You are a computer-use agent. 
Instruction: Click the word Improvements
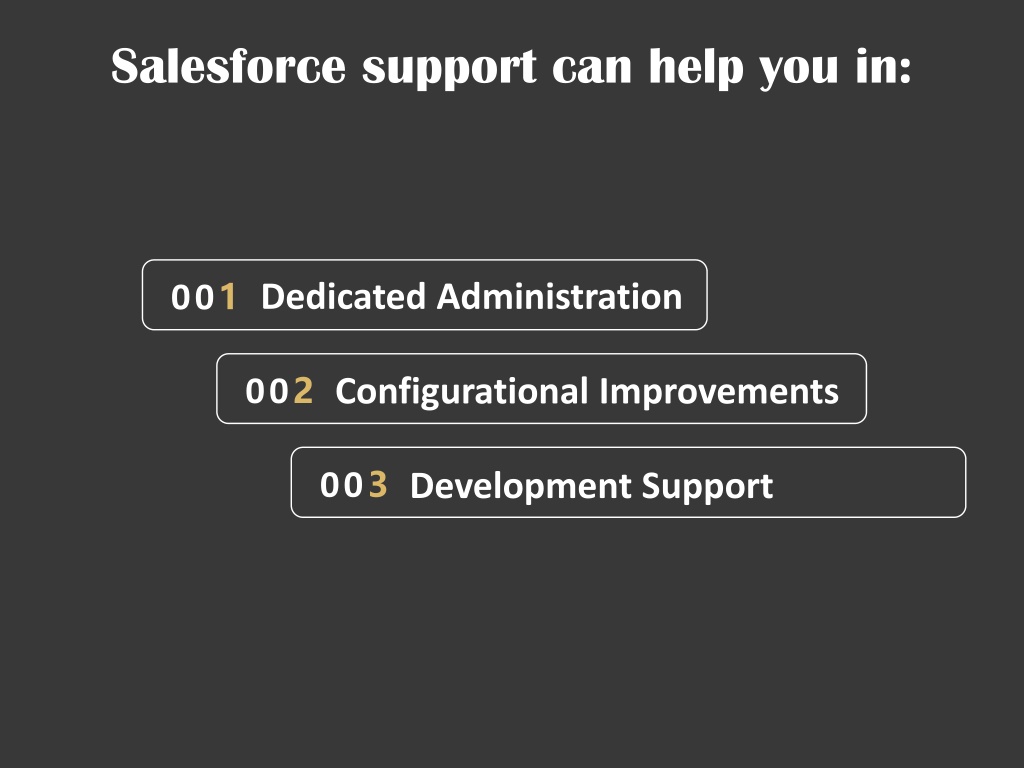click(x=719, y=391)
